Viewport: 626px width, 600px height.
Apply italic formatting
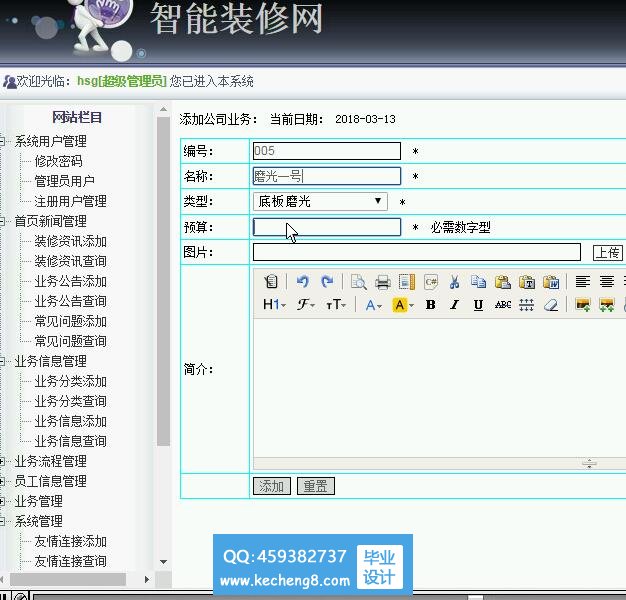454,305
